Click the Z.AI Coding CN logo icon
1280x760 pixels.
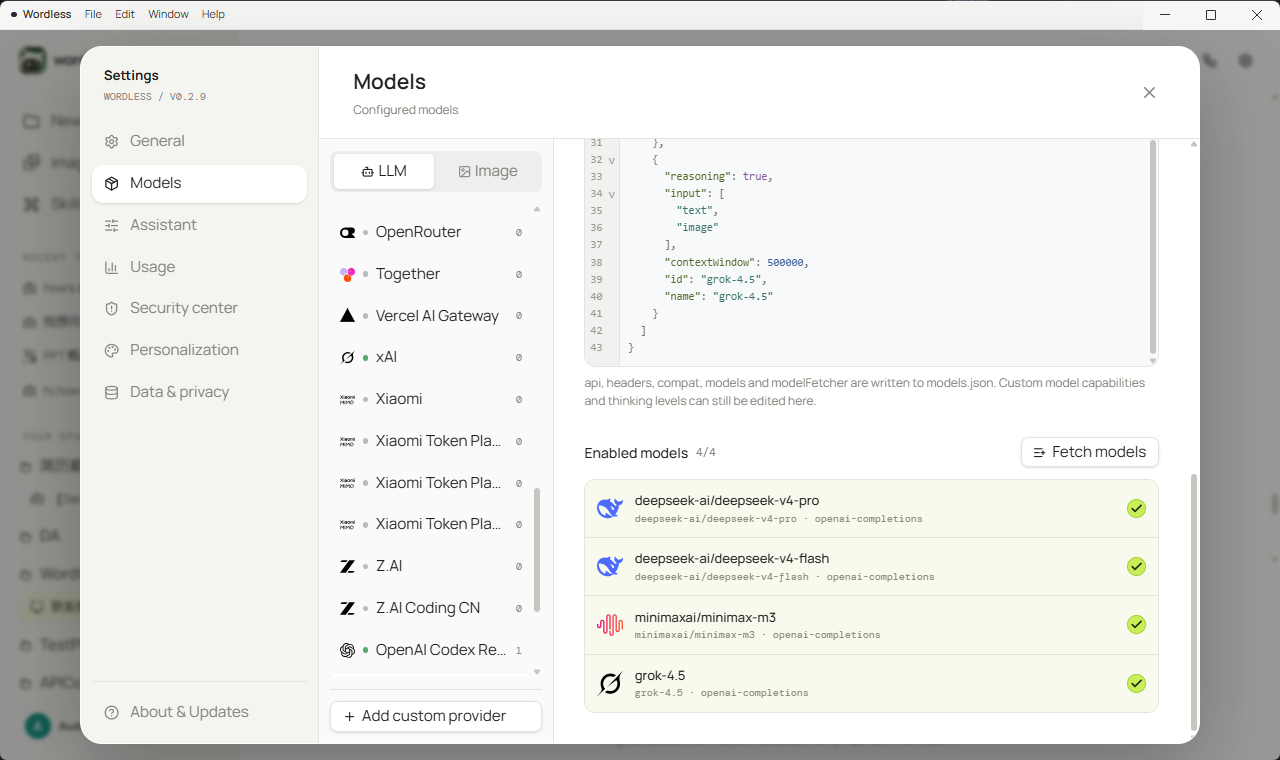(x=347, y=608)
